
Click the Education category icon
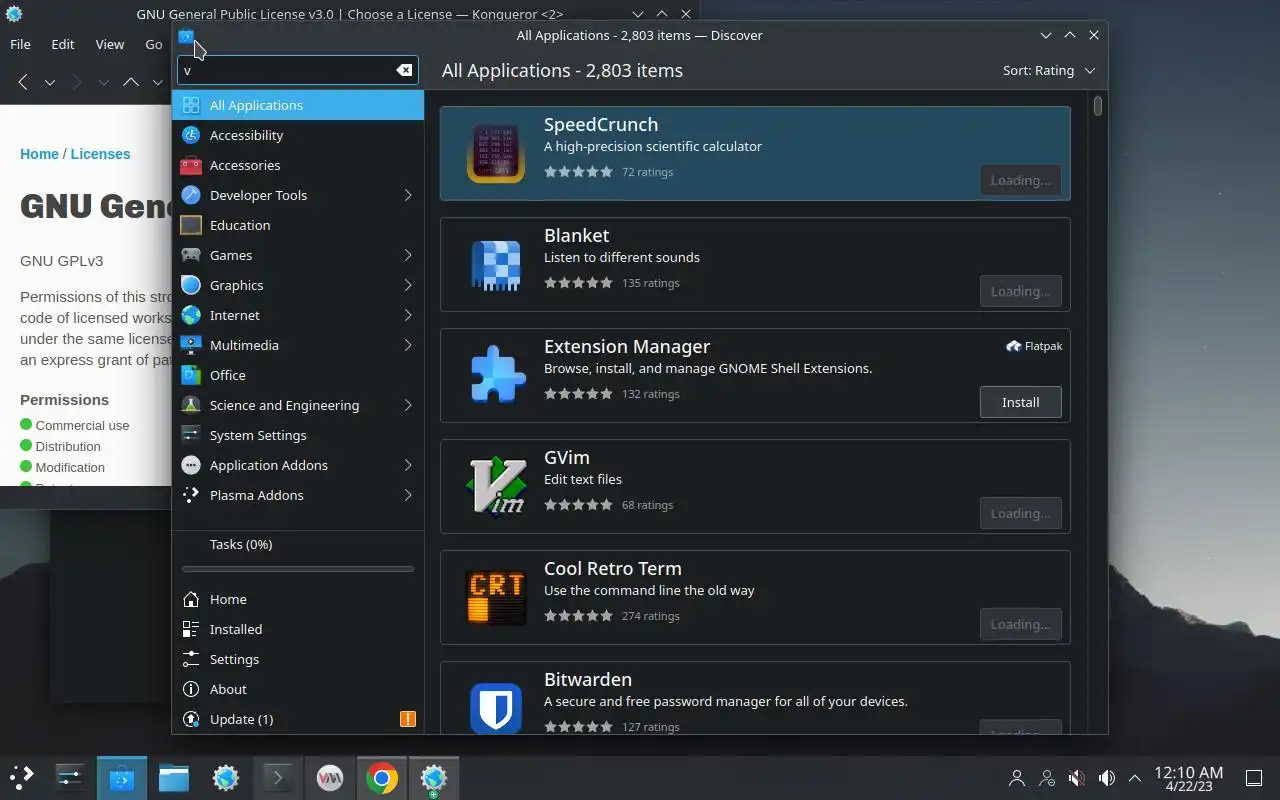(x=191, y=225)
